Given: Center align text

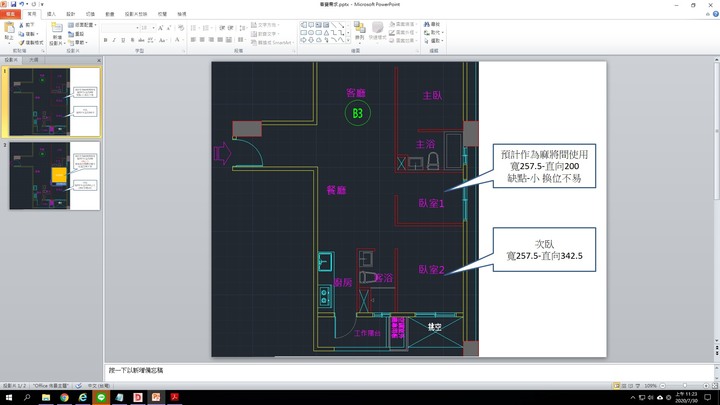Looking at the screenshot, I should (202, 40).
